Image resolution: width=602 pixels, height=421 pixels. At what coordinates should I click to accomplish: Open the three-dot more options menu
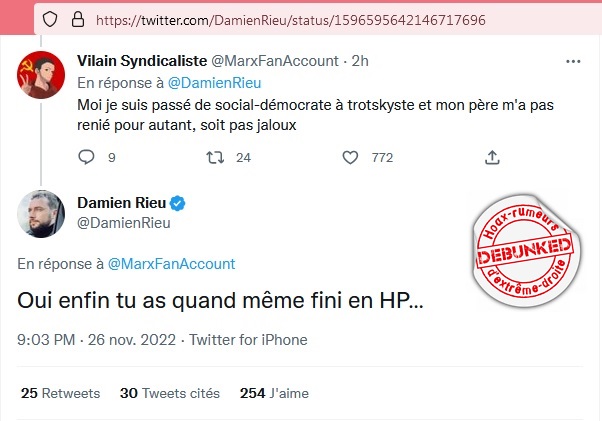573,61
